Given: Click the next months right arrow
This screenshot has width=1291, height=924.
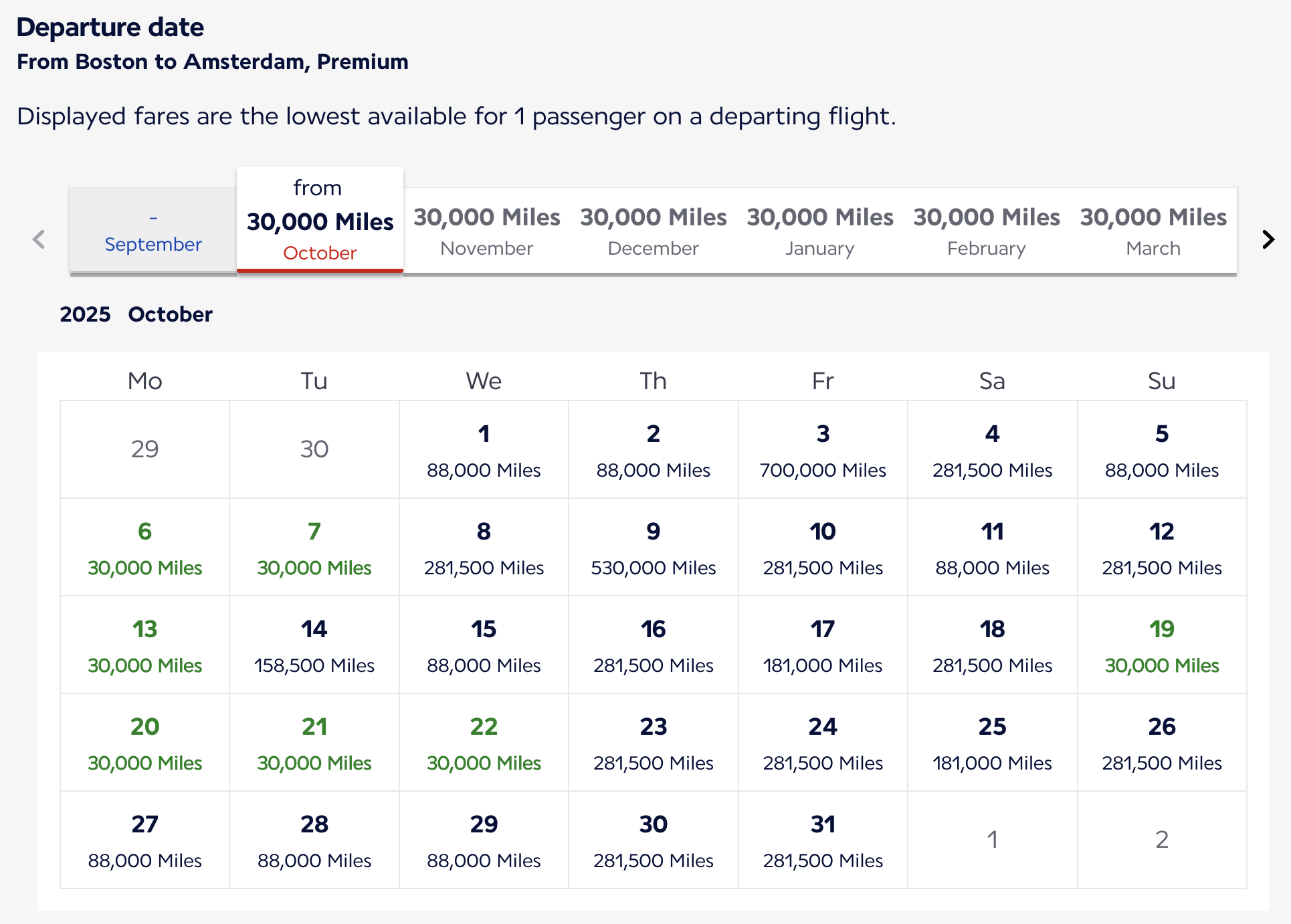Looking at the screenshot, I should pos(1268,239).
